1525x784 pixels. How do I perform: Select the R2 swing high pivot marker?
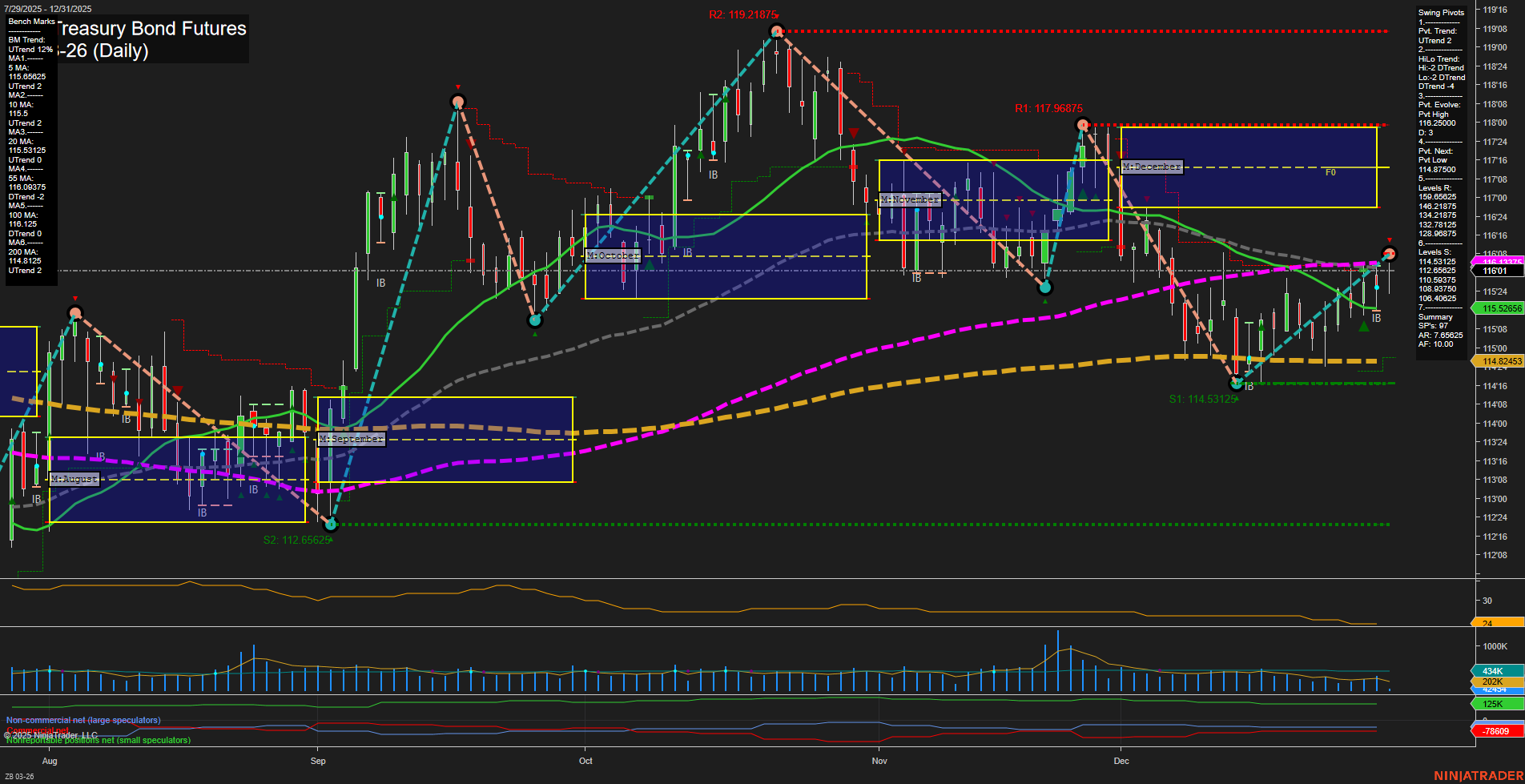[776, 32]
